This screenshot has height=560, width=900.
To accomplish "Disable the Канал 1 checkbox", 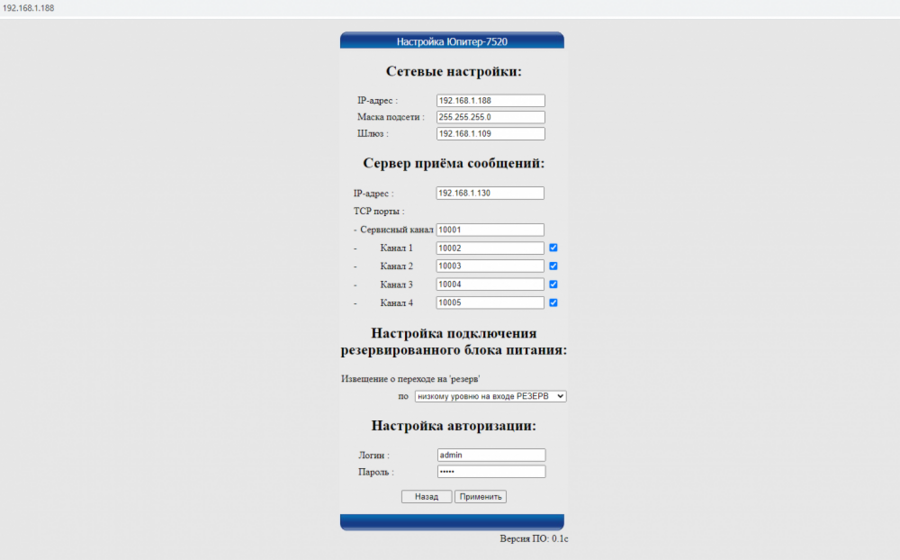I will tap(553, 248).
